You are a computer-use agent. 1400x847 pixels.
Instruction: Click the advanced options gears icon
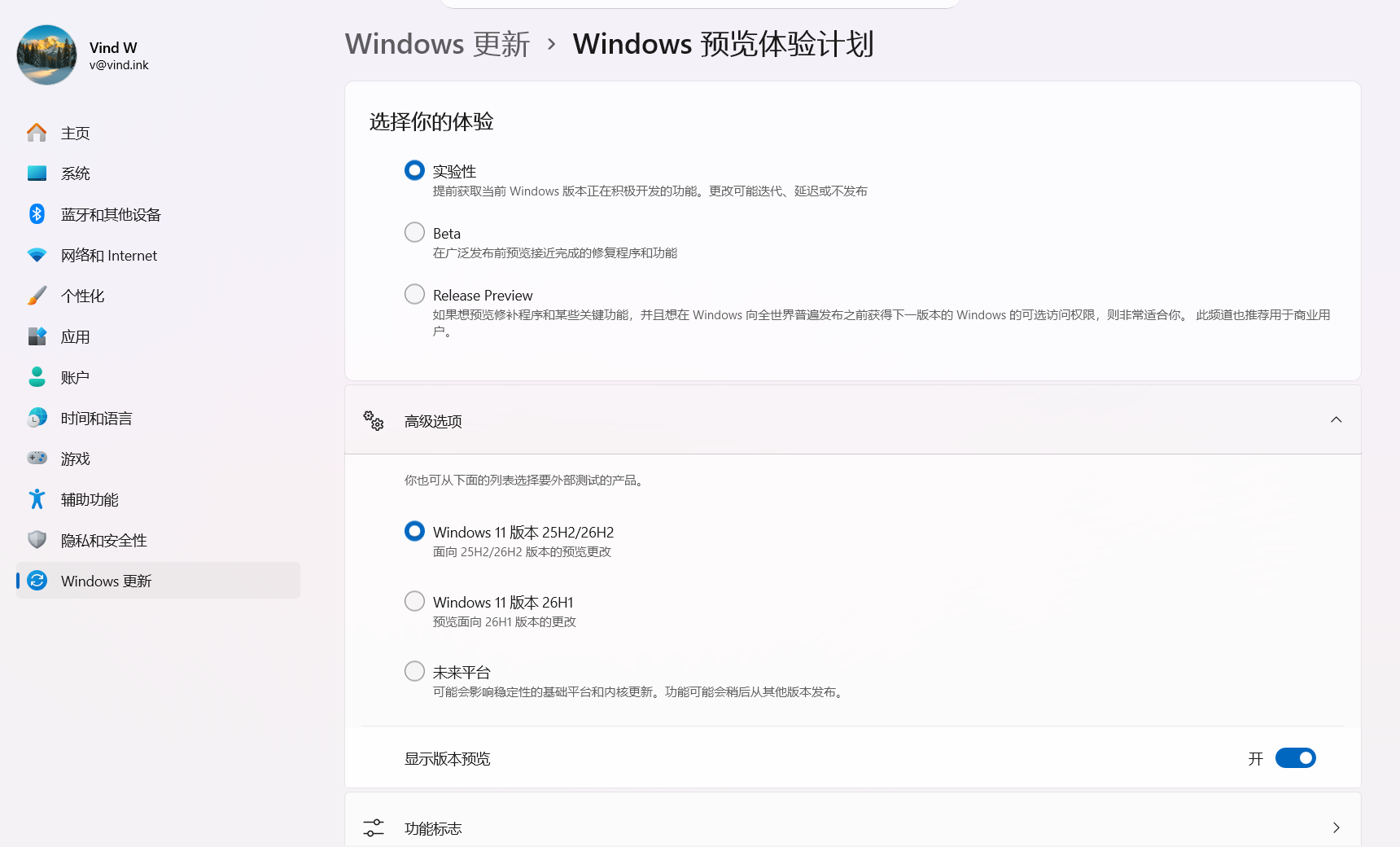[x=374, y=421]
